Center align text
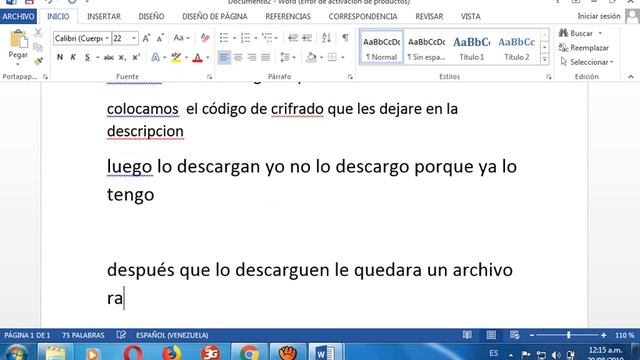The width and height of the screenshot is (640, 360). pos(238,58)
